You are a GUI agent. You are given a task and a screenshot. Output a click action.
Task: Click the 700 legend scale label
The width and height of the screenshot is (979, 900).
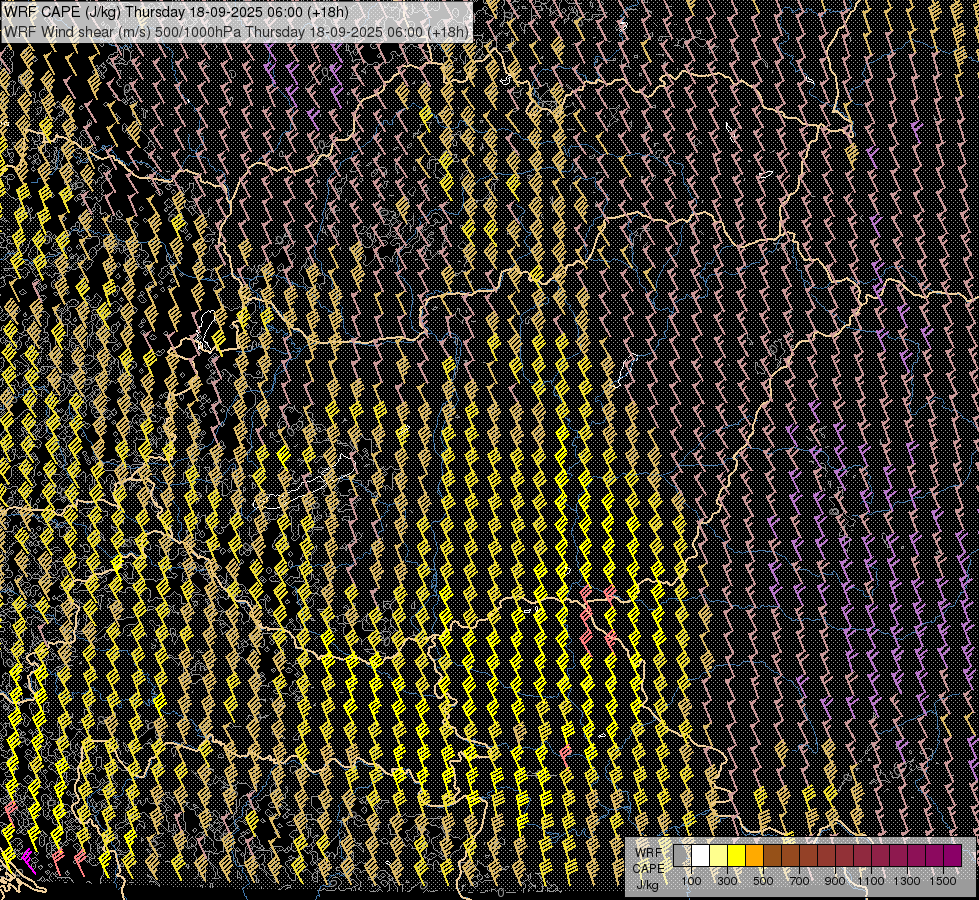pos(800,881)
